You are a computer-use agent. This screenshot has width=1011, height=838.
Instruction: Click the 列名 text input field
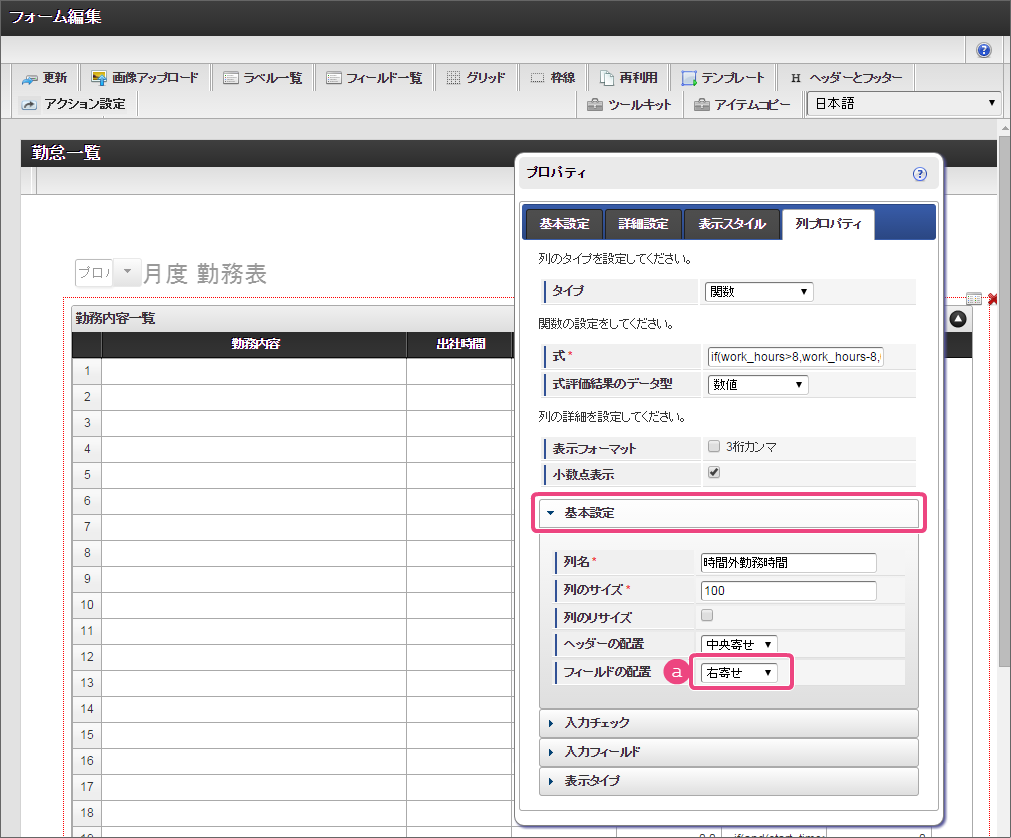click(x=788, y=563)
